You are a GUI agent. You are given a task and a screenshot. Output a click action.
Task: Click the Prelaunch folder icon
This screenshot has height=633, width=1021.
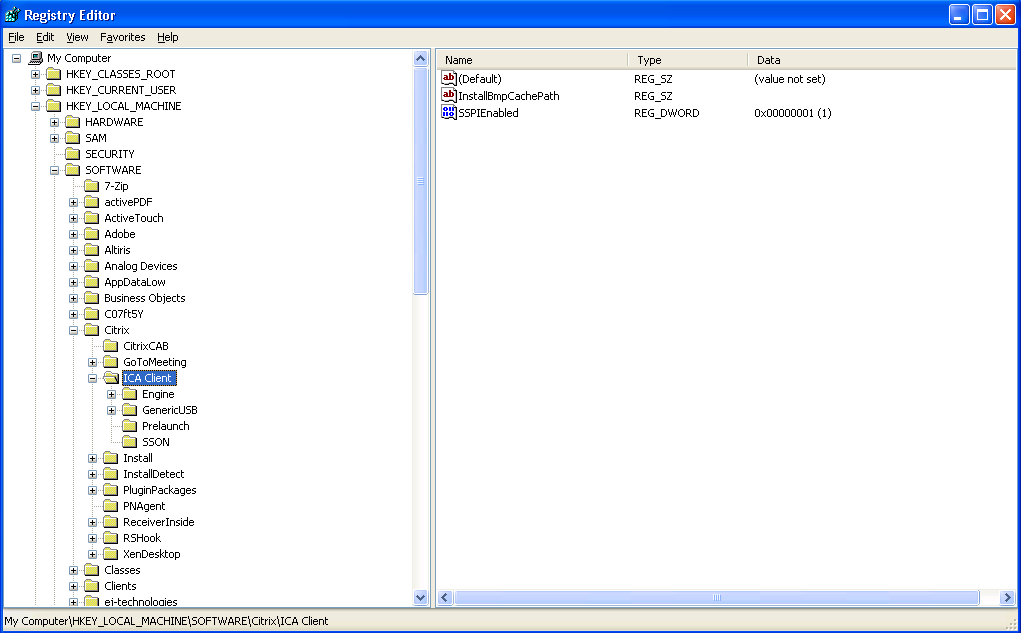(x=130, y=426)
